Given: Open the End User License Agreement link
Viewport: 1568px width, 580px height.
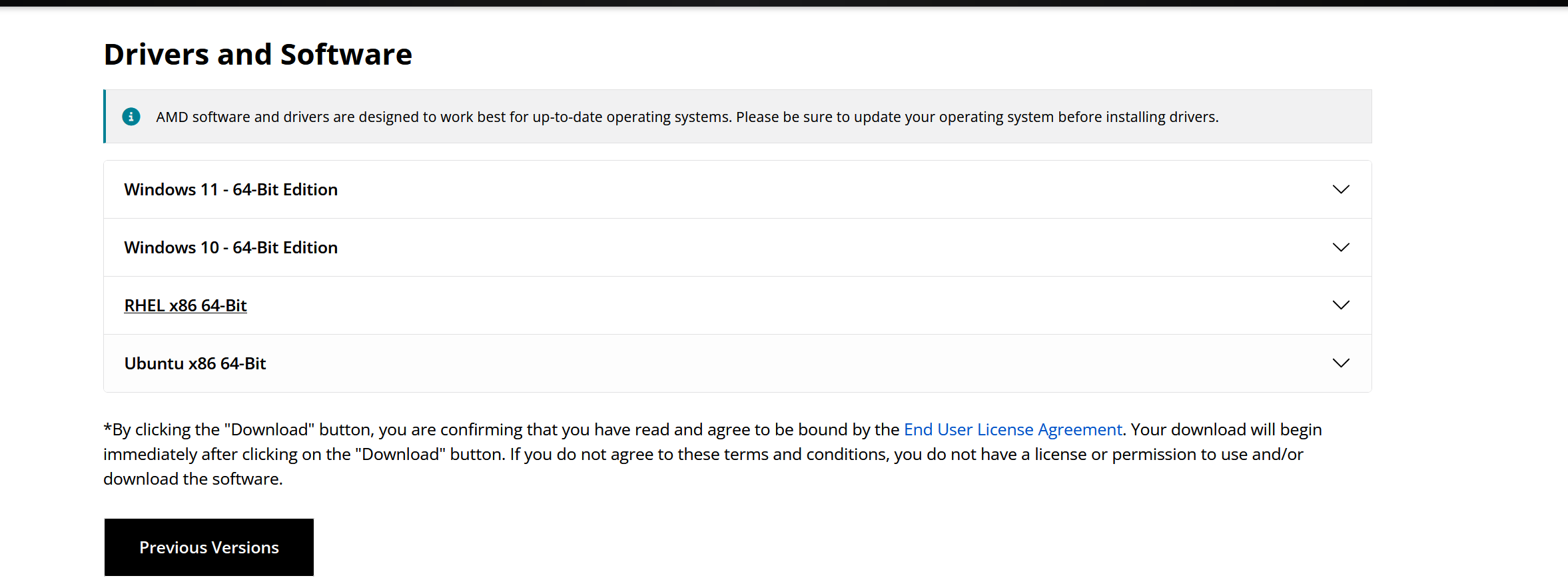Looking at the screenshot, I should point(1012,429).
